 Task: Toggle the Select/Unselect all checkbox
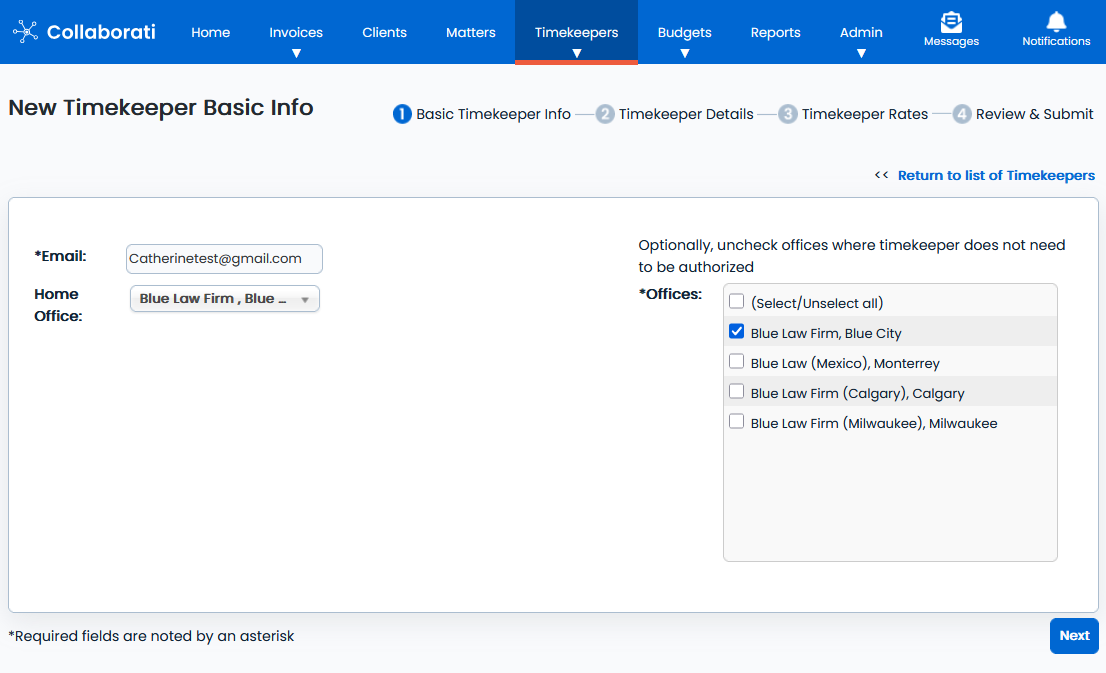(x=737, y=302)
